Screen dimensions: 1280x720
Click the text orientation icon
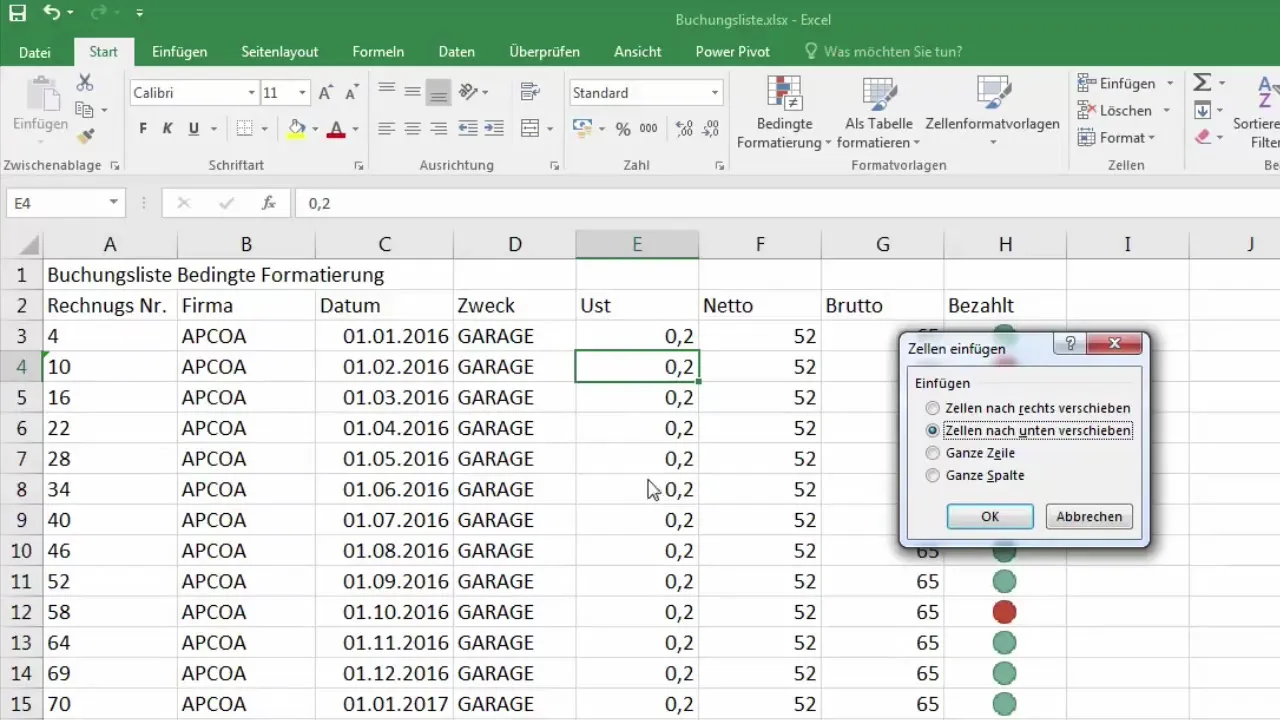467,93
